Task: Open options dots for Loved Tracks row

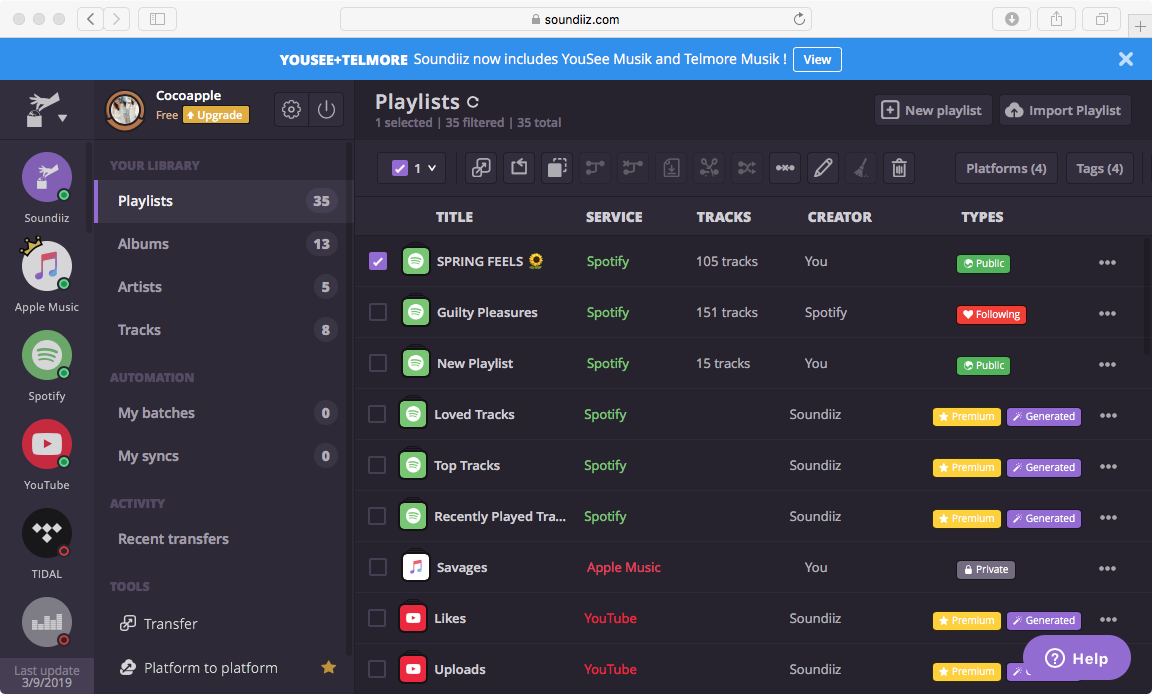Action: click(1108, 416)
